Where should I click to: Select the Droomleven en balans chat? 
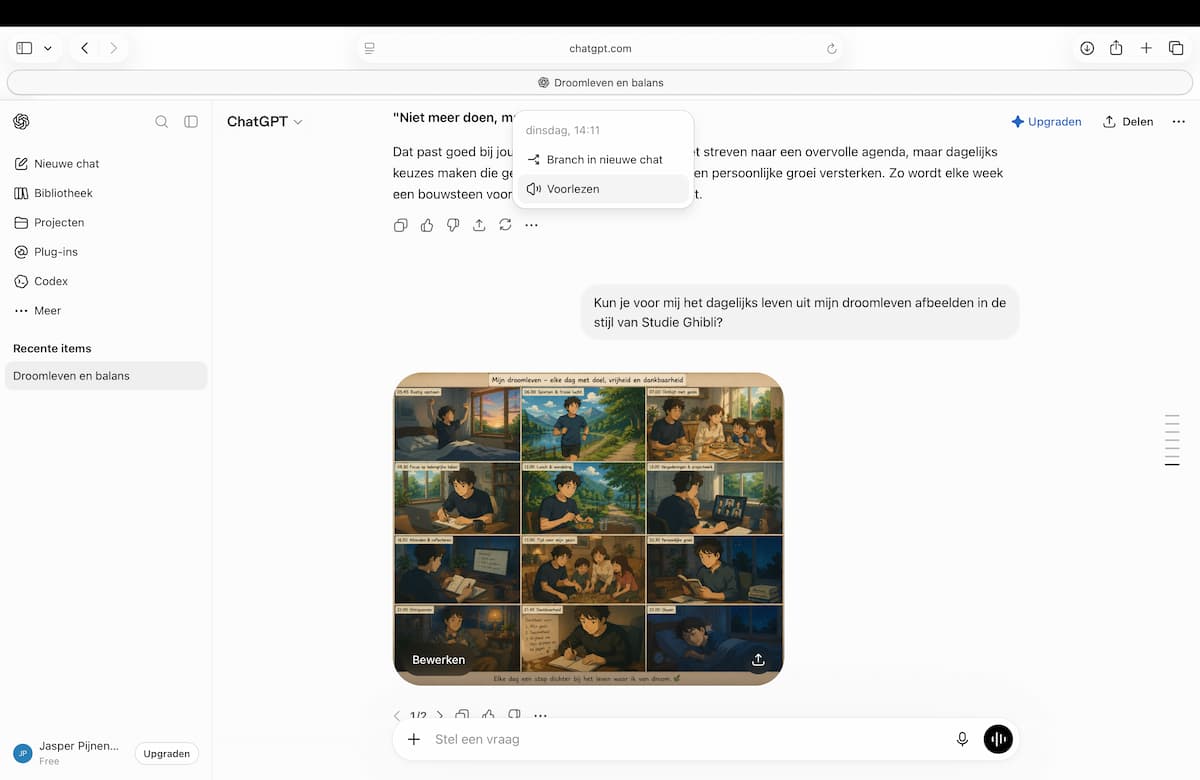pos(105,376)
